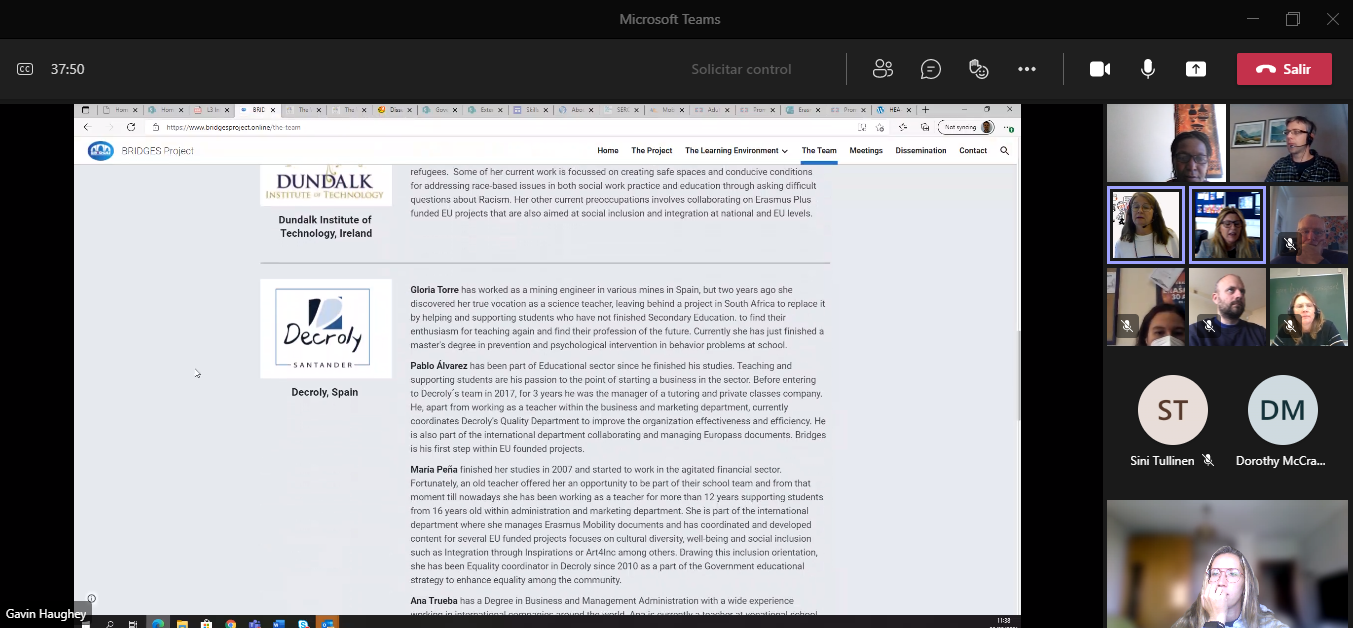Open the more actions ellipsis menu

(1027, 69)
